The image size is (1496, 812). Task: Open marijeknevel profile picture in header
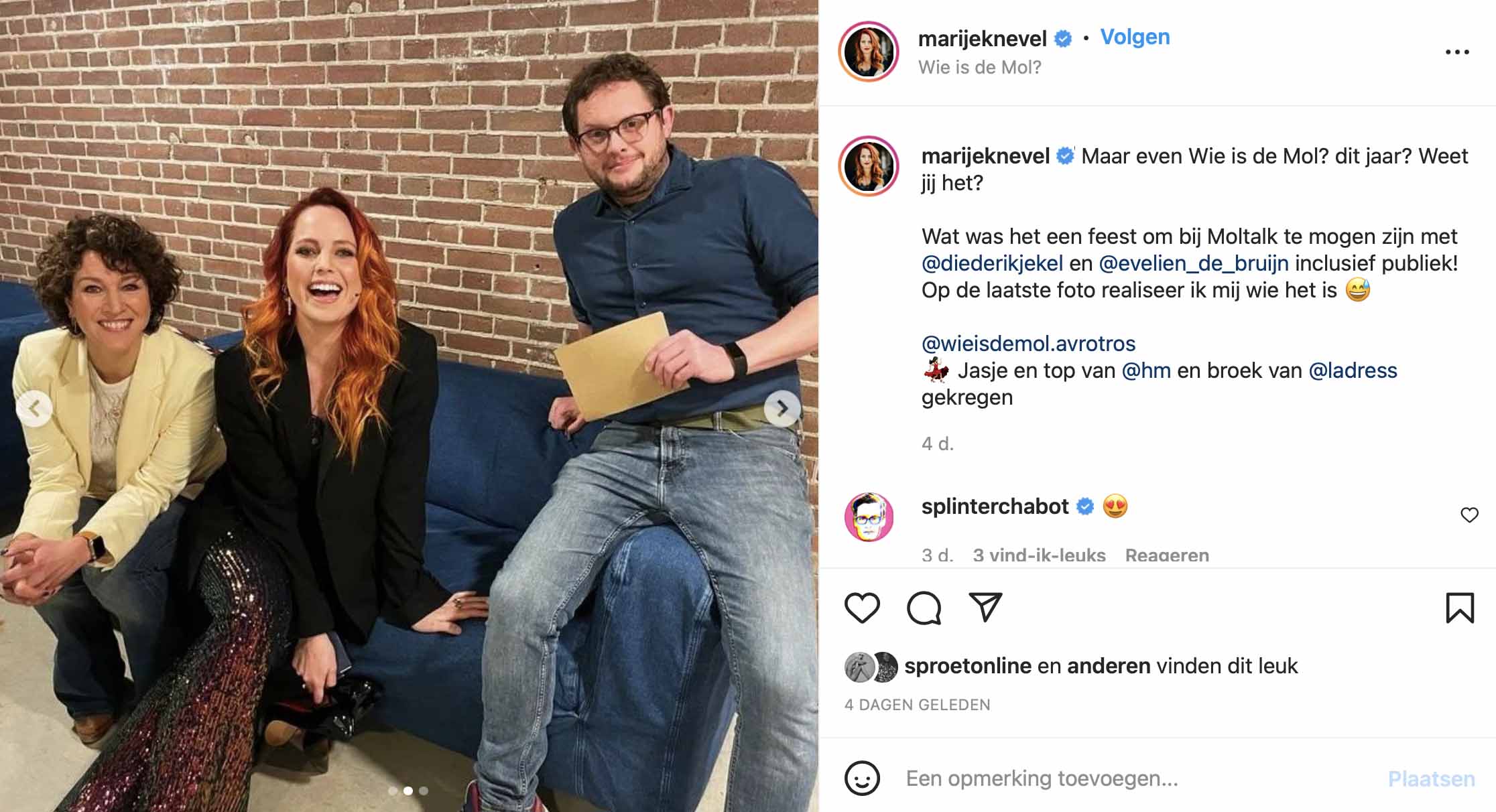pyautogui.click(x=869, y=52)
